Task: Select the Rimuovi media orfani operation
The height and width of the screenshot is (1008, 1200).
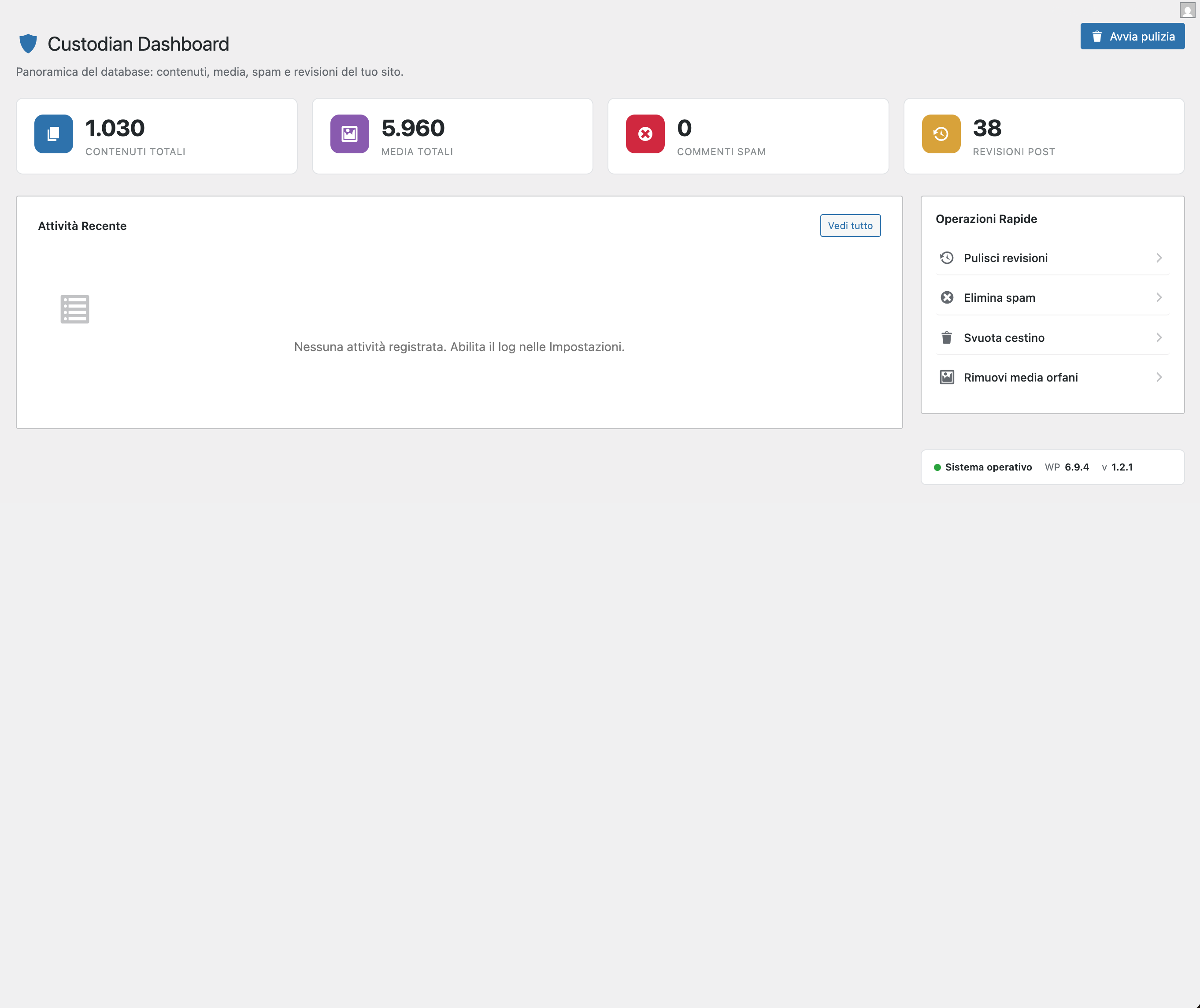Action: 1020,378
